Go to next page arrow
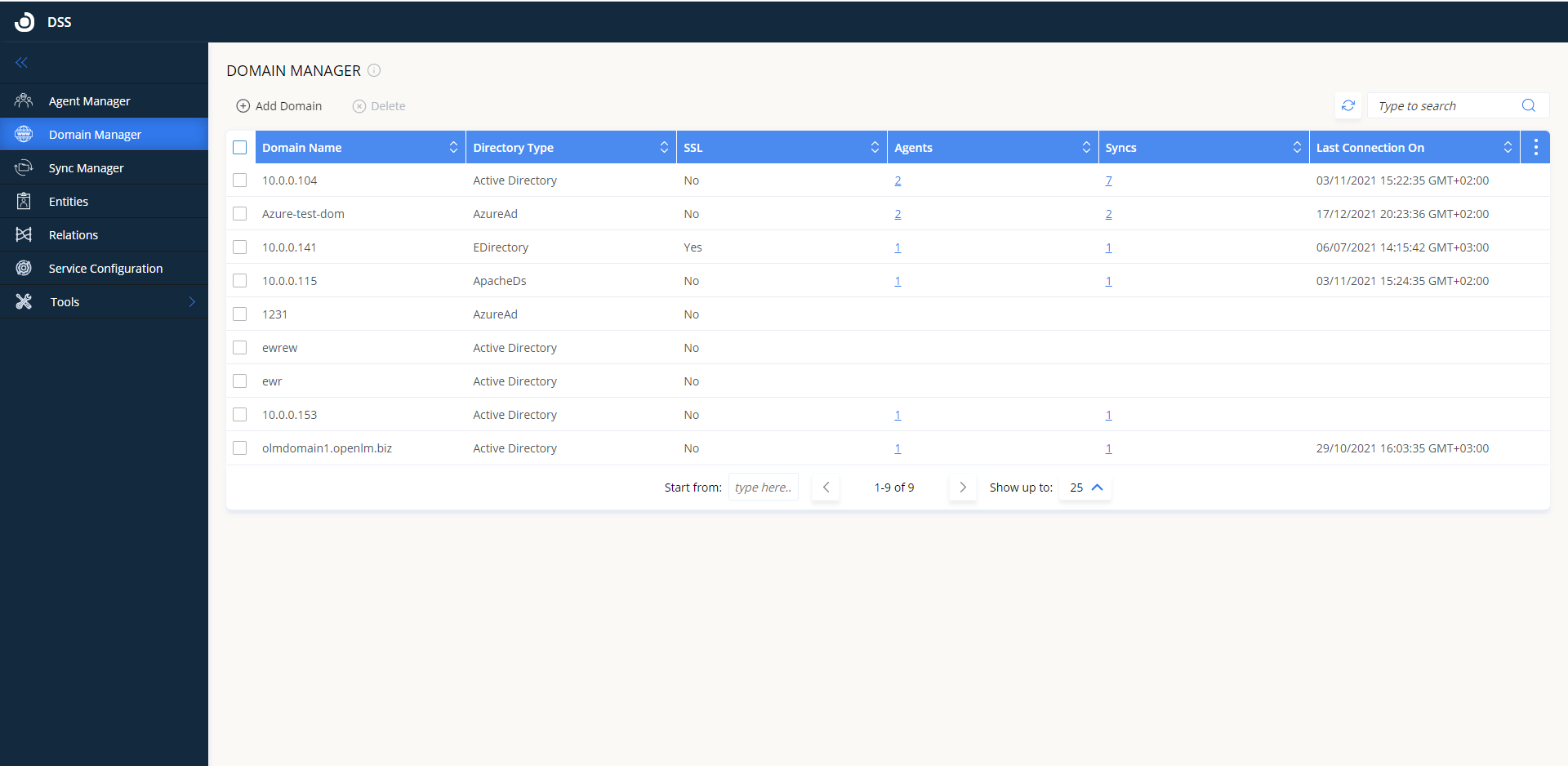Screen dimensions: 1568x766 pos(963,488)
